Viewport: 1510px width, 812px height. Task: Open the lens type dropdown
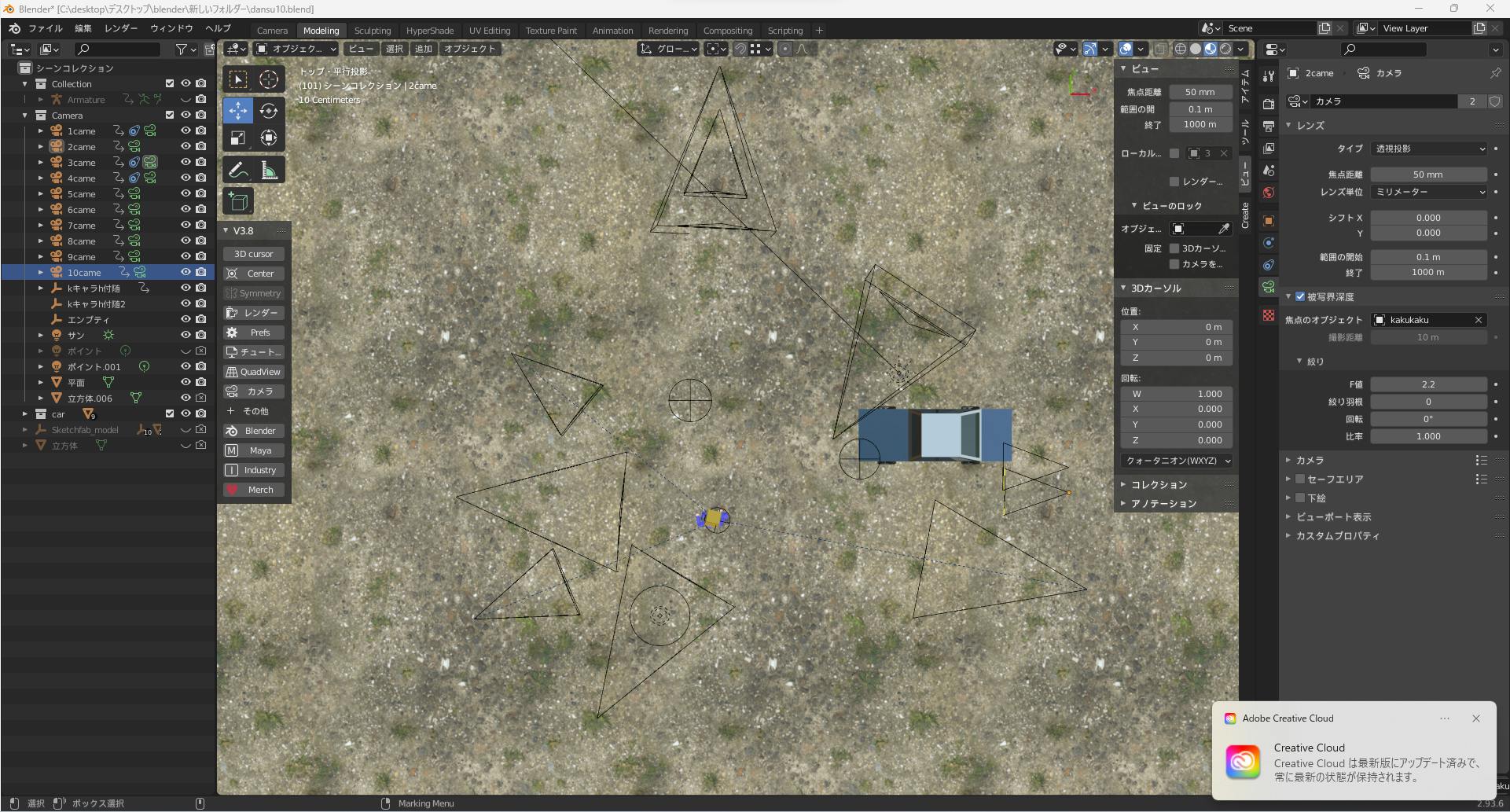[1429, 149]
